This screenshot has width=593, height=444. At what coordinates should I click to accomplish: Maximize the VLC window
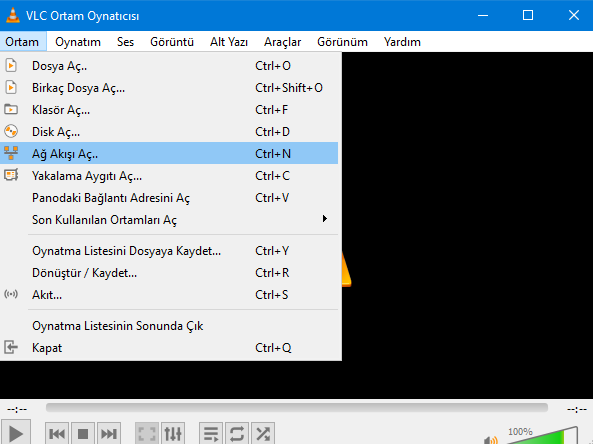click(x=528, y=15)
